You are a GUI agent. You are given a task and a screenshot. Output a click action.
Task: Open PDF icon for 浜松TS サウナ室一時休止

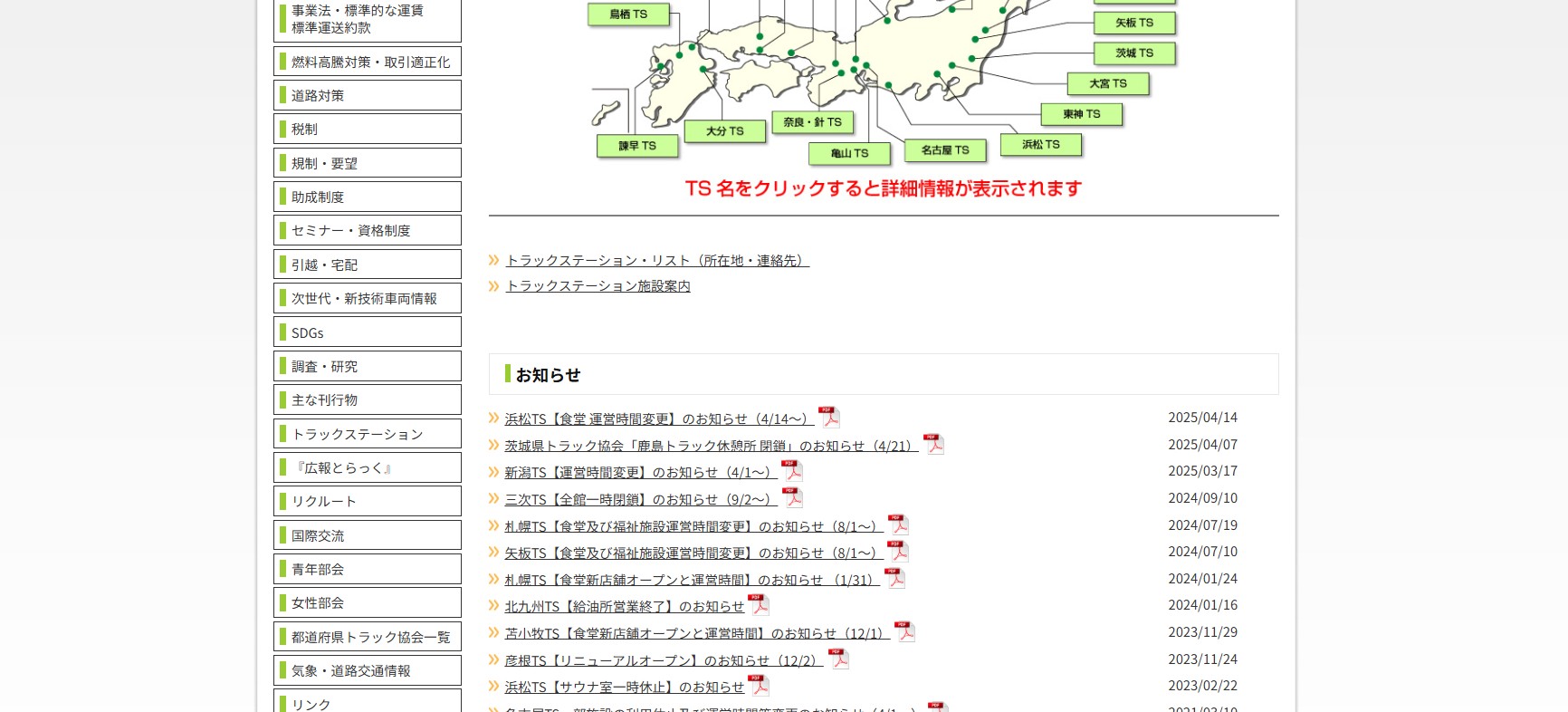[759, 686]
